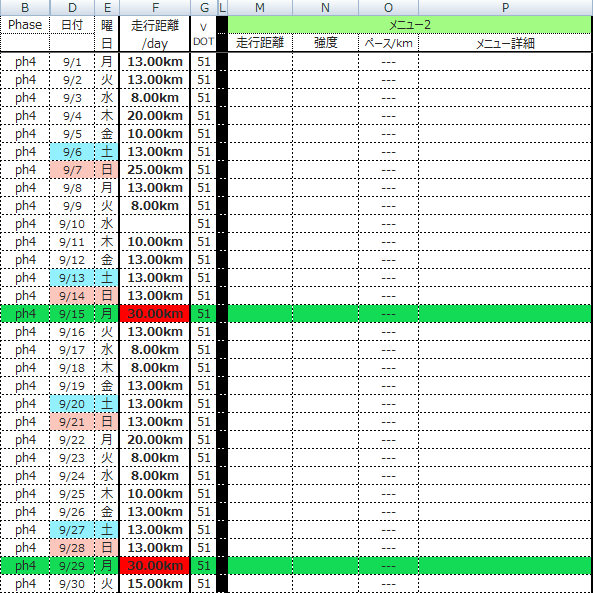The width and height of the screenshot is (593, 593).
Task: Click the 強度 header cell
Action: [x=325, y=43]
